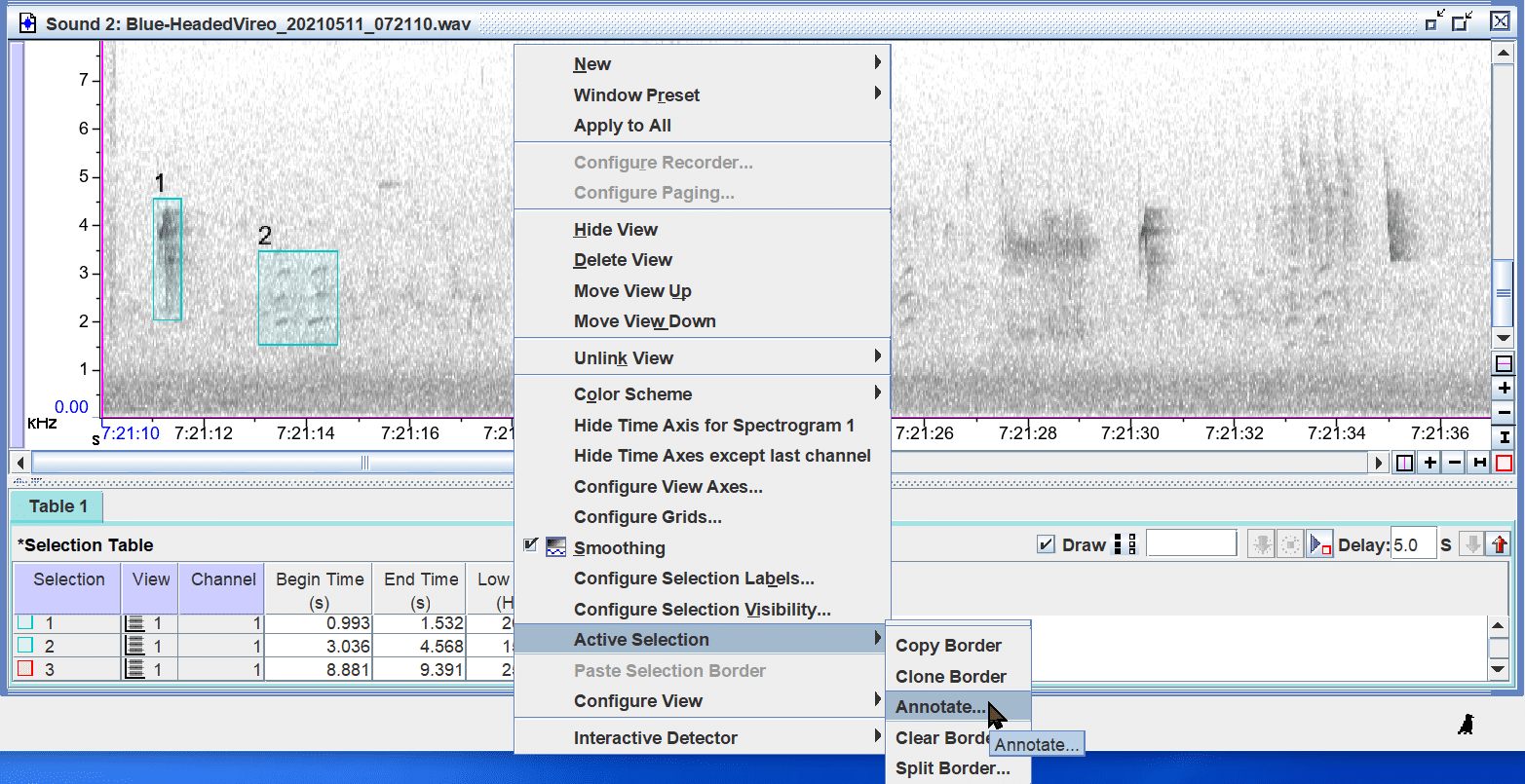Expand the Interactive Detector submenu
Image resolution: width=1525 pixels, height=784 pixels.
pos(702,737)
